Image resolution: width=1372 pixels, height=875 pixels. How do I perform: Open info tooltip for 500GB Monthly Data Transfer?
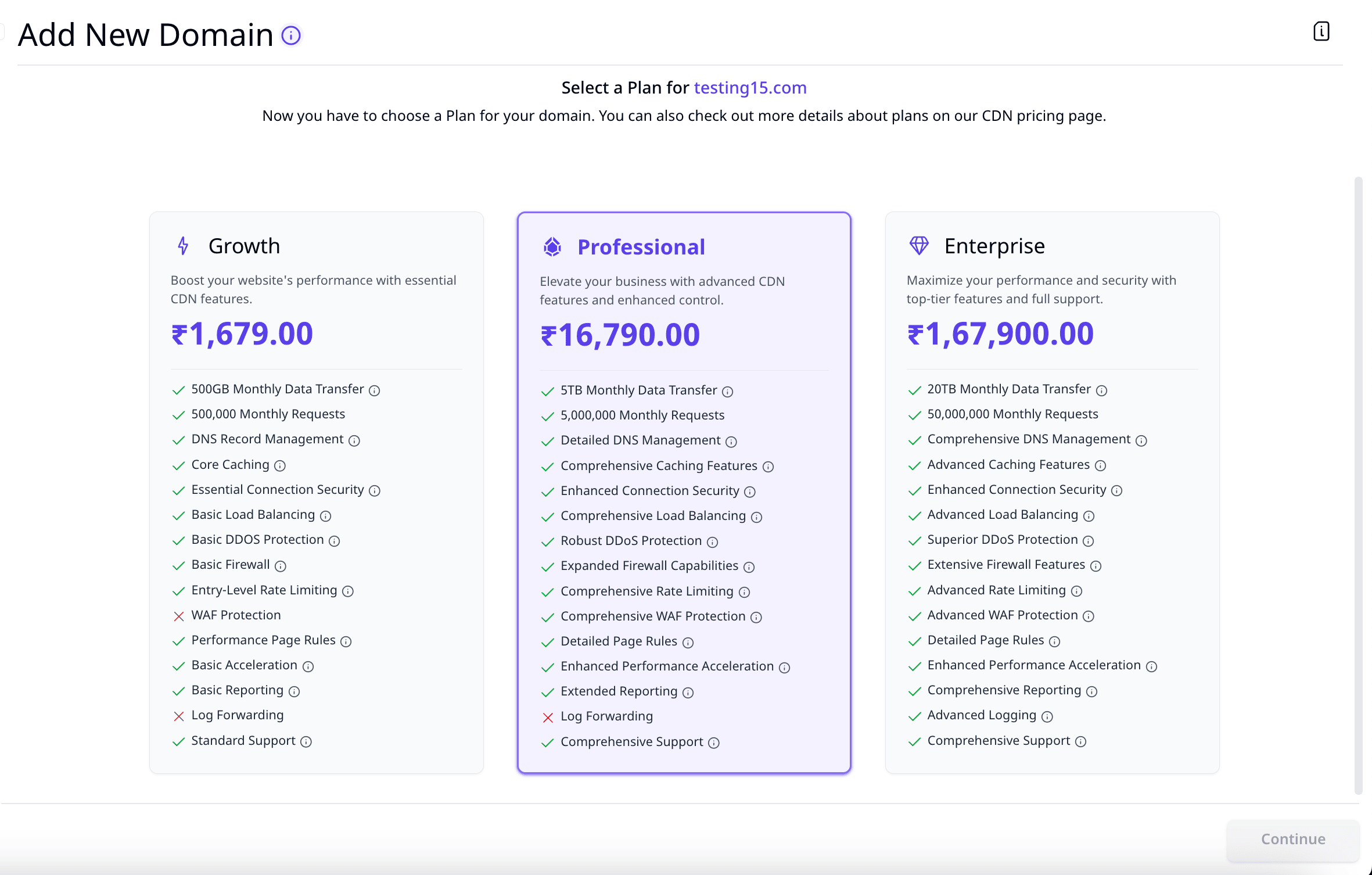(x=374, y=390)
